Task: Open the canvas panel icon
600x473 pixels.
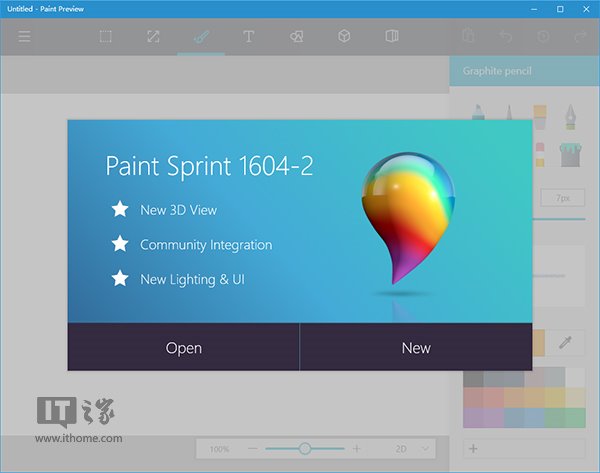Action: click(x=392, y=36)
